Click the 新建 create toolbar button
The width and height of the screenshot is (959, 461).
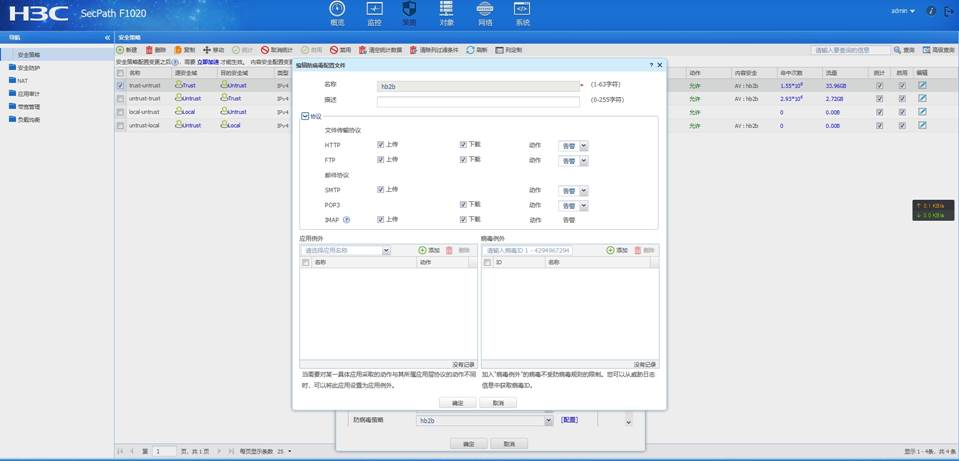[x=127, y=50]
